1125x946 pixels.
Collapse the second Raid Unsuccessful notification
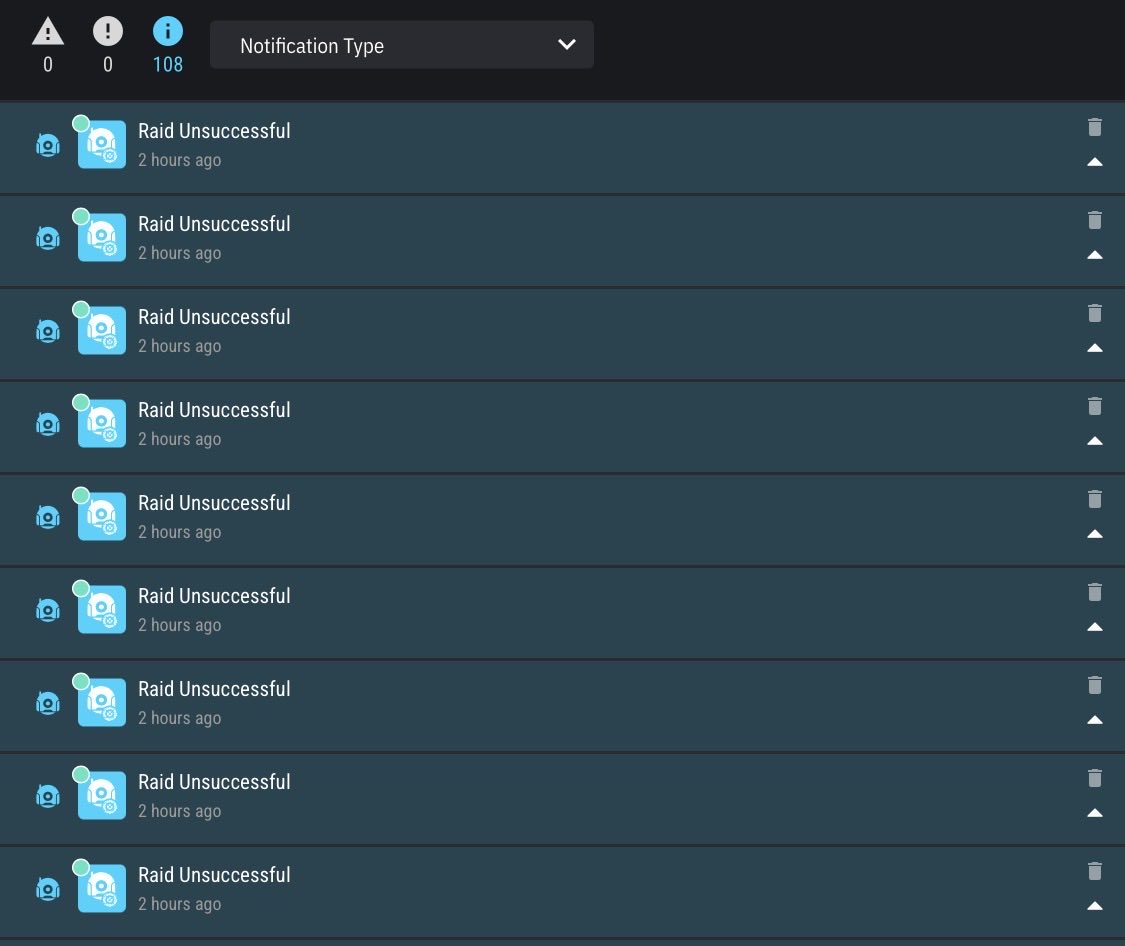coord(1094,255)
